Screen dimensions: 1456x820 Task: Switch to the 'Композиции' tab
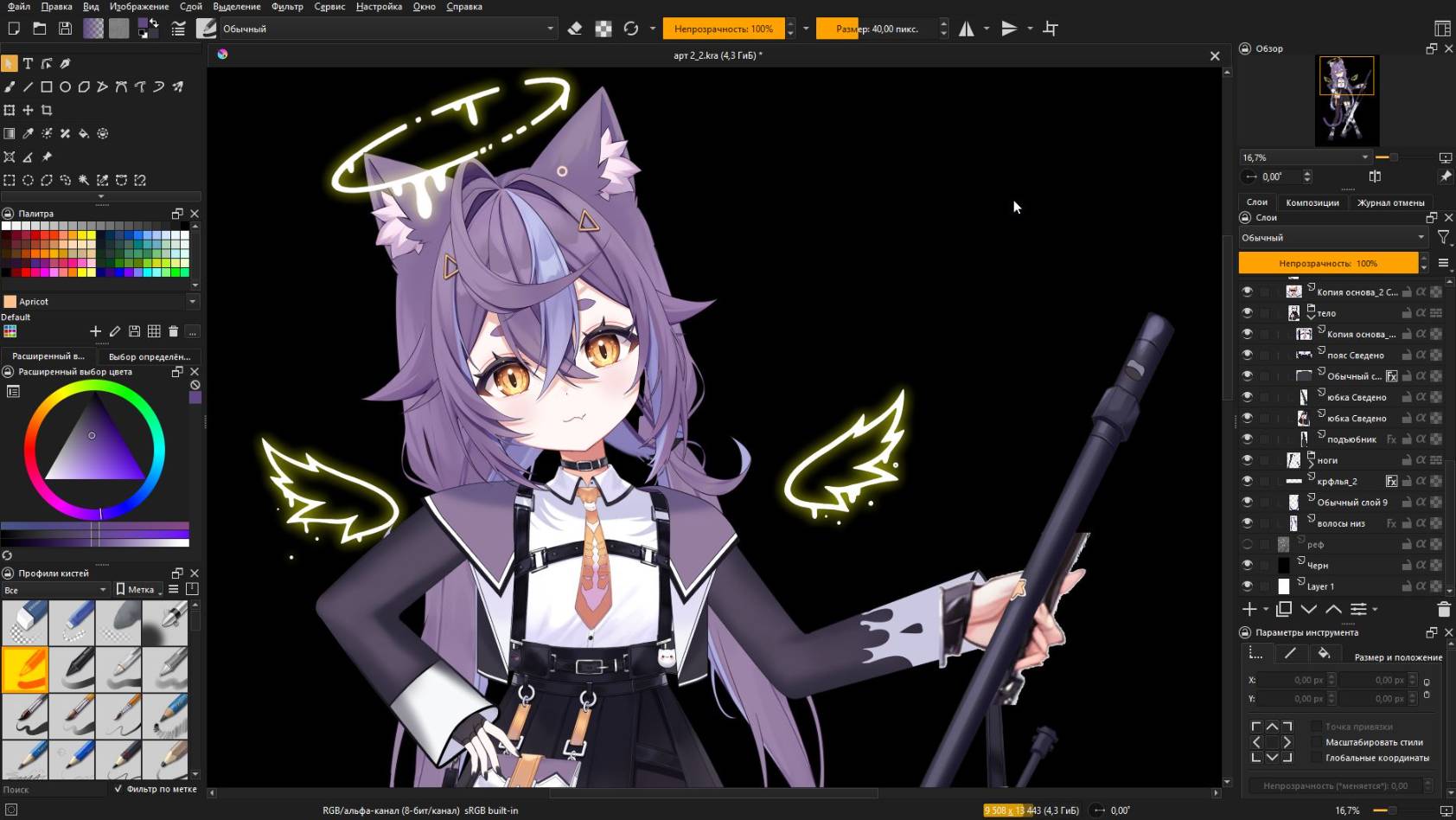(x=1312, y=202)
